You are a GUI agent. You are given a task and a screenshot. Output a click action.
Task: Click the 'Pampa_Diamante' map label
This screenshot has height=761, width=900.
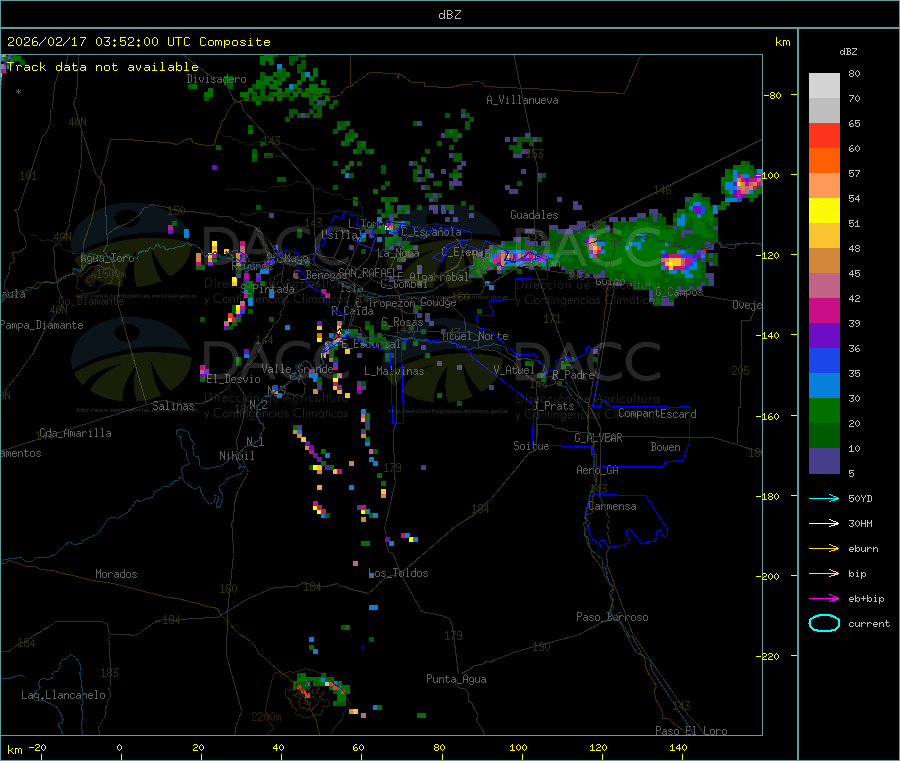coord(42,325)
